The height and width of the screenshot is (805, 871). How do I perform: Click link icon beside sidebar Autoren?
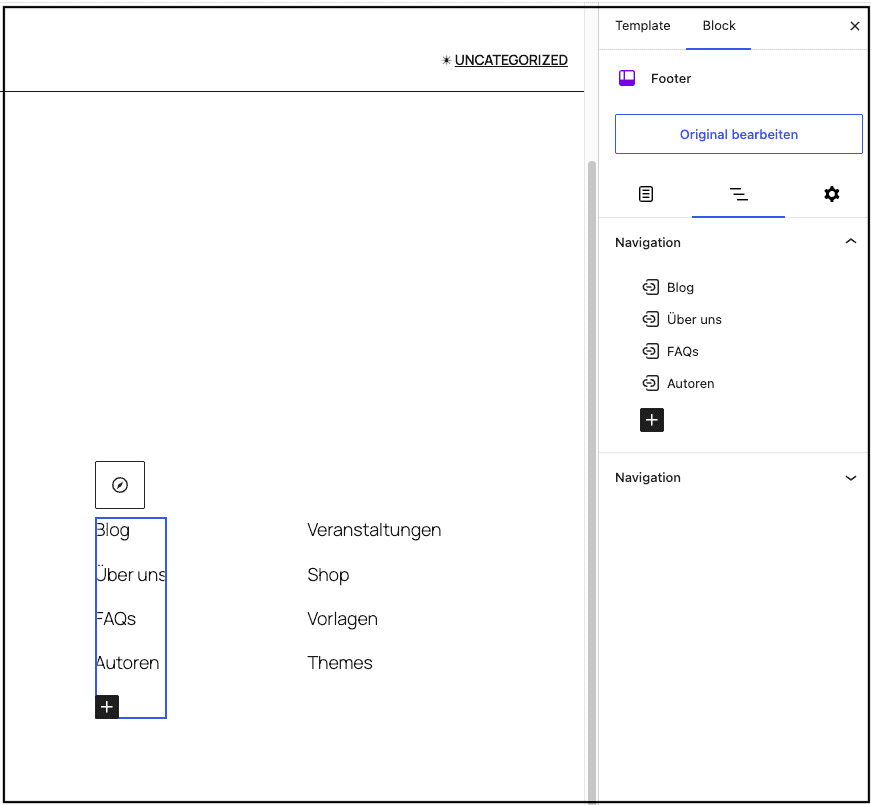pos(650,383)
